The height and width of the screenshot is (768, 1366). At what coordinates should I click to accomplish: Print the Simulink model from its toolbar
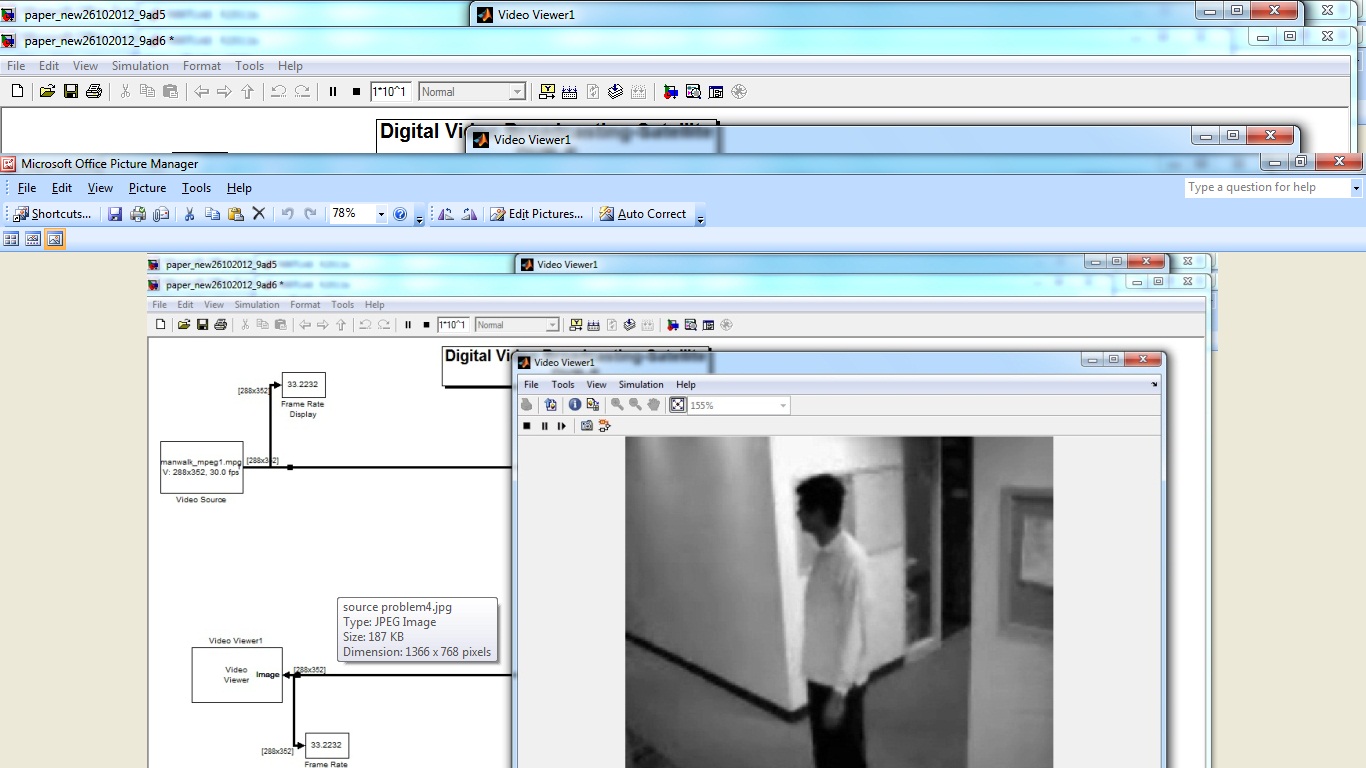[94, 92]
